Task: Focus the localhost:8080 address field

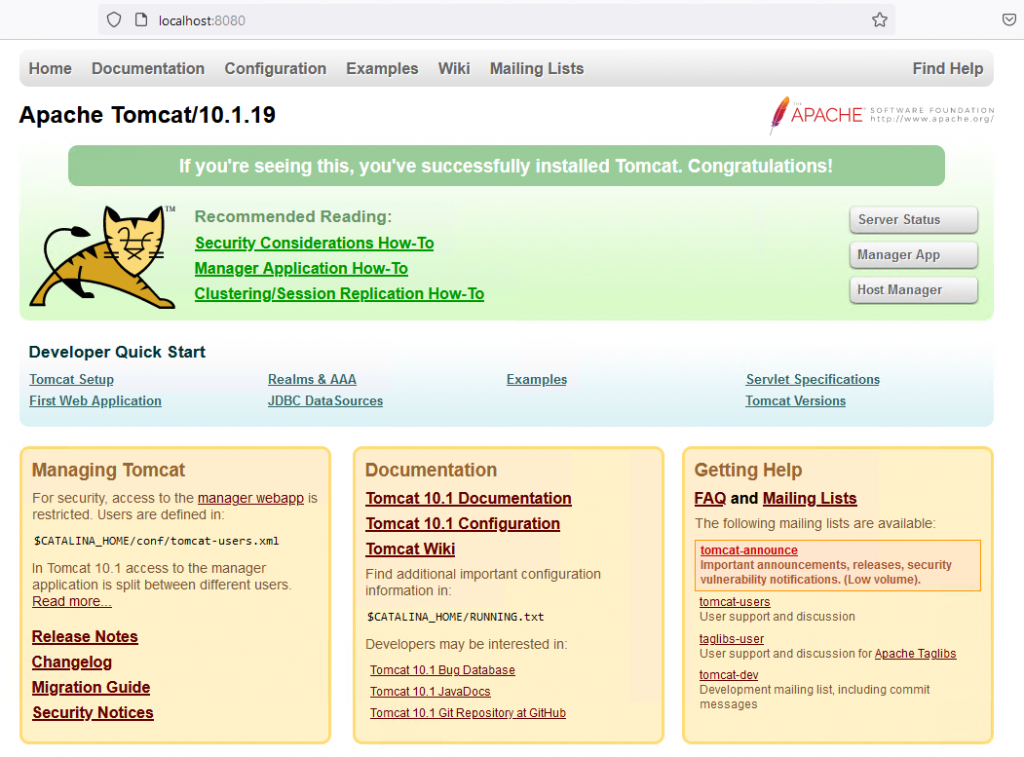Action: click(496, 20)
